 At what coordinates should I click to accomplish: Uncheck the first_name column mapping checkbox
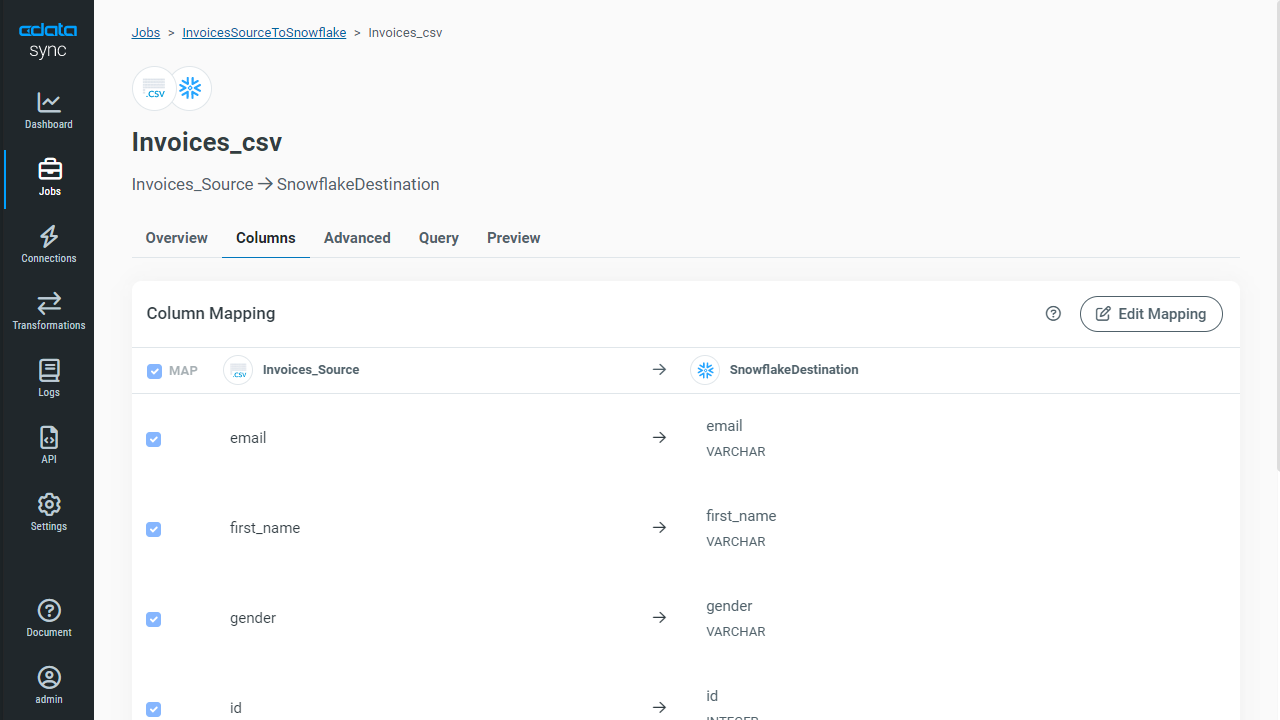coord(154,529)
